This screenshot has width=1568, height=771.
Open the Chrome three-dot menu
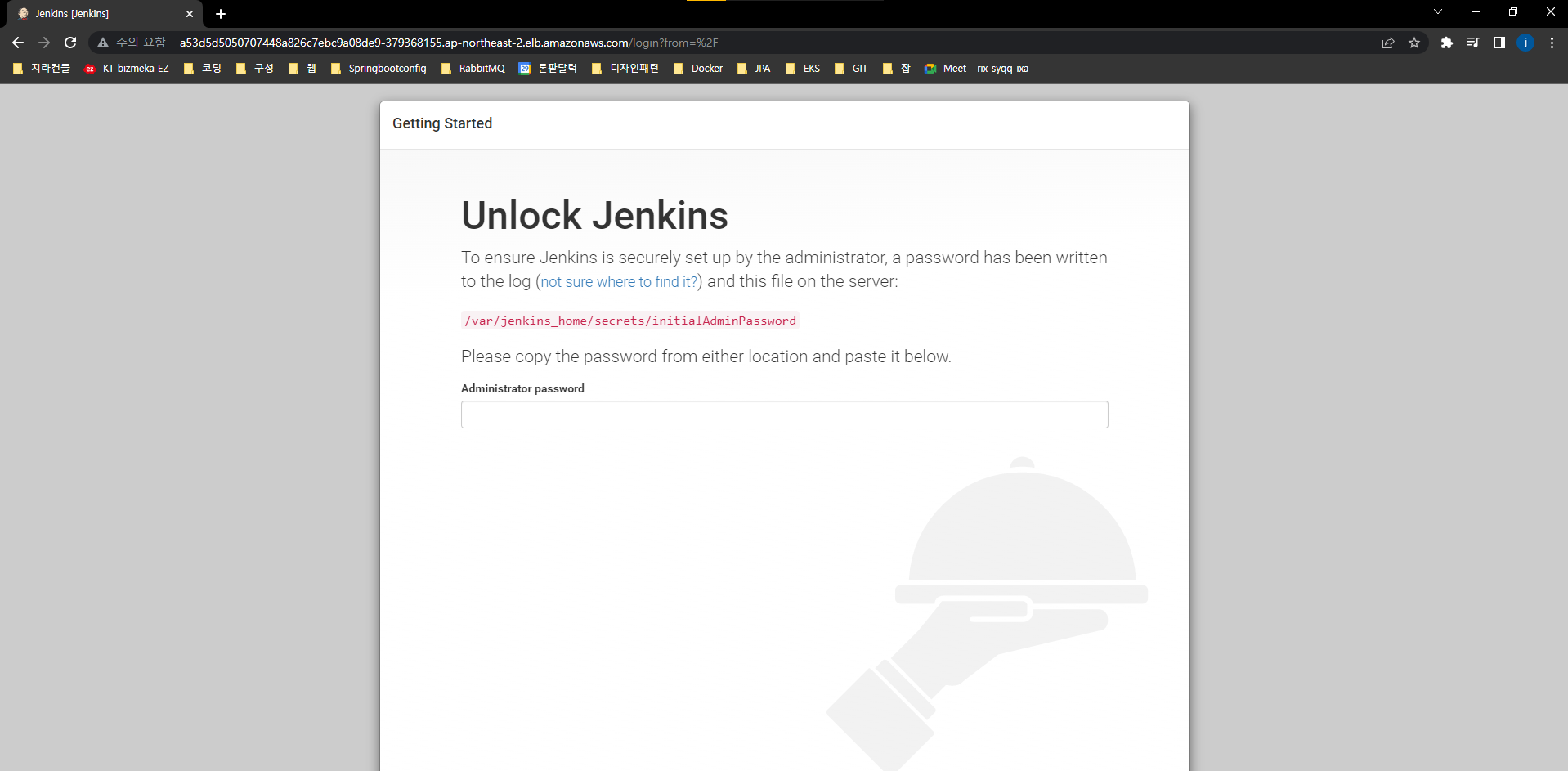coord(1552,43)
